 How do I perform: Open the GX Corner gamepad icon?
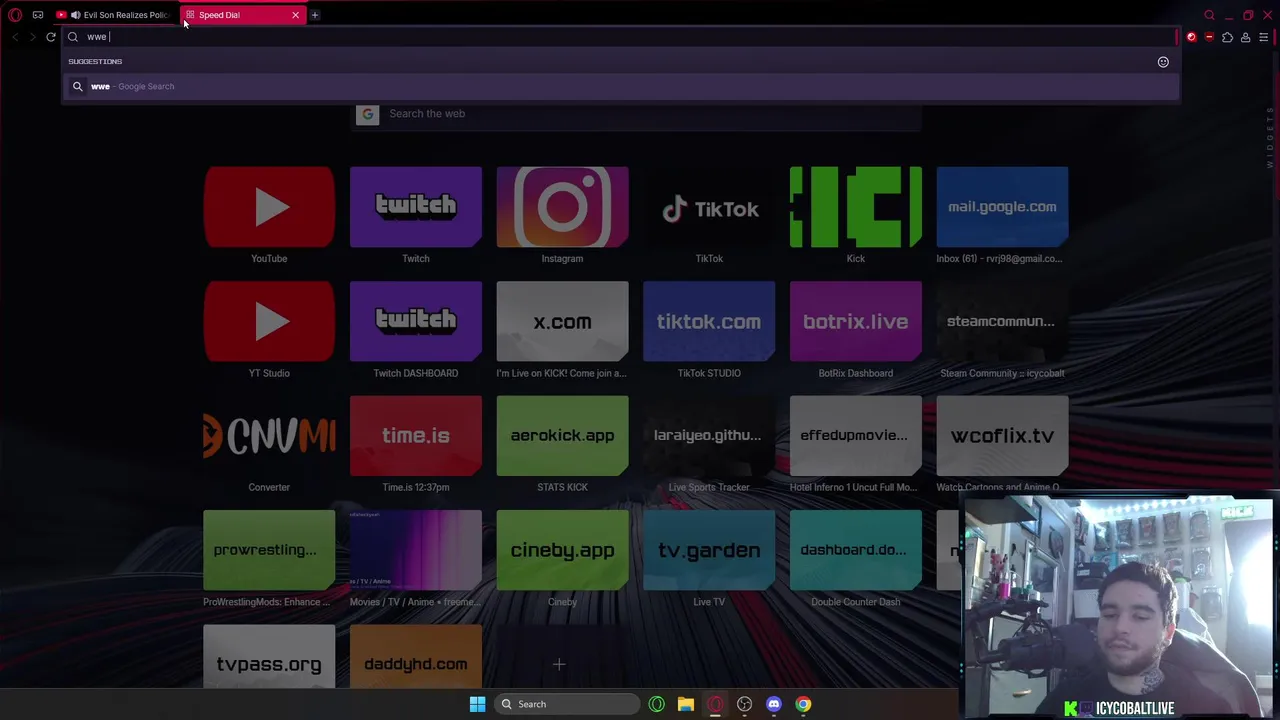coord(38,15)
